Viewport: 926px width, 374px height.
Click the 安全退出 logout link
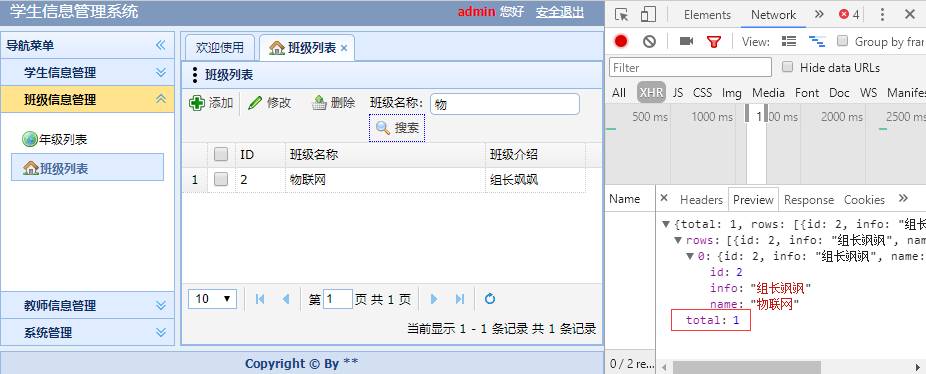(560, 12)
